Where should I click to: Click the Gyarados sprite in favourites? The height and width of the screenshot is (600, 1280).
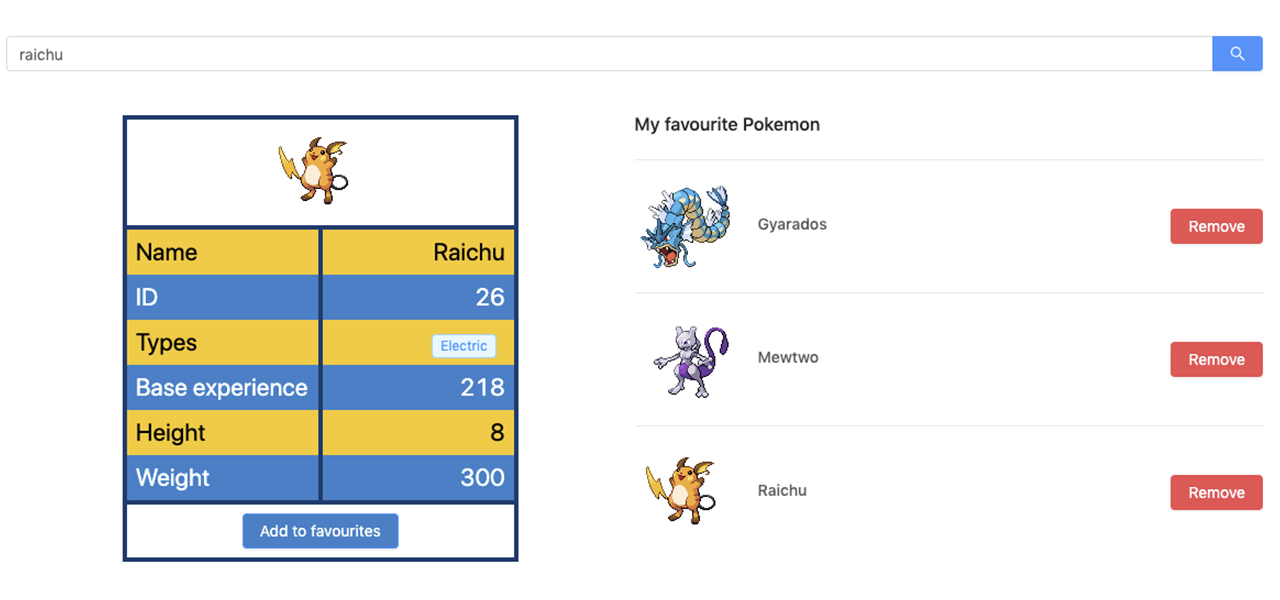[x=685, y=226]
